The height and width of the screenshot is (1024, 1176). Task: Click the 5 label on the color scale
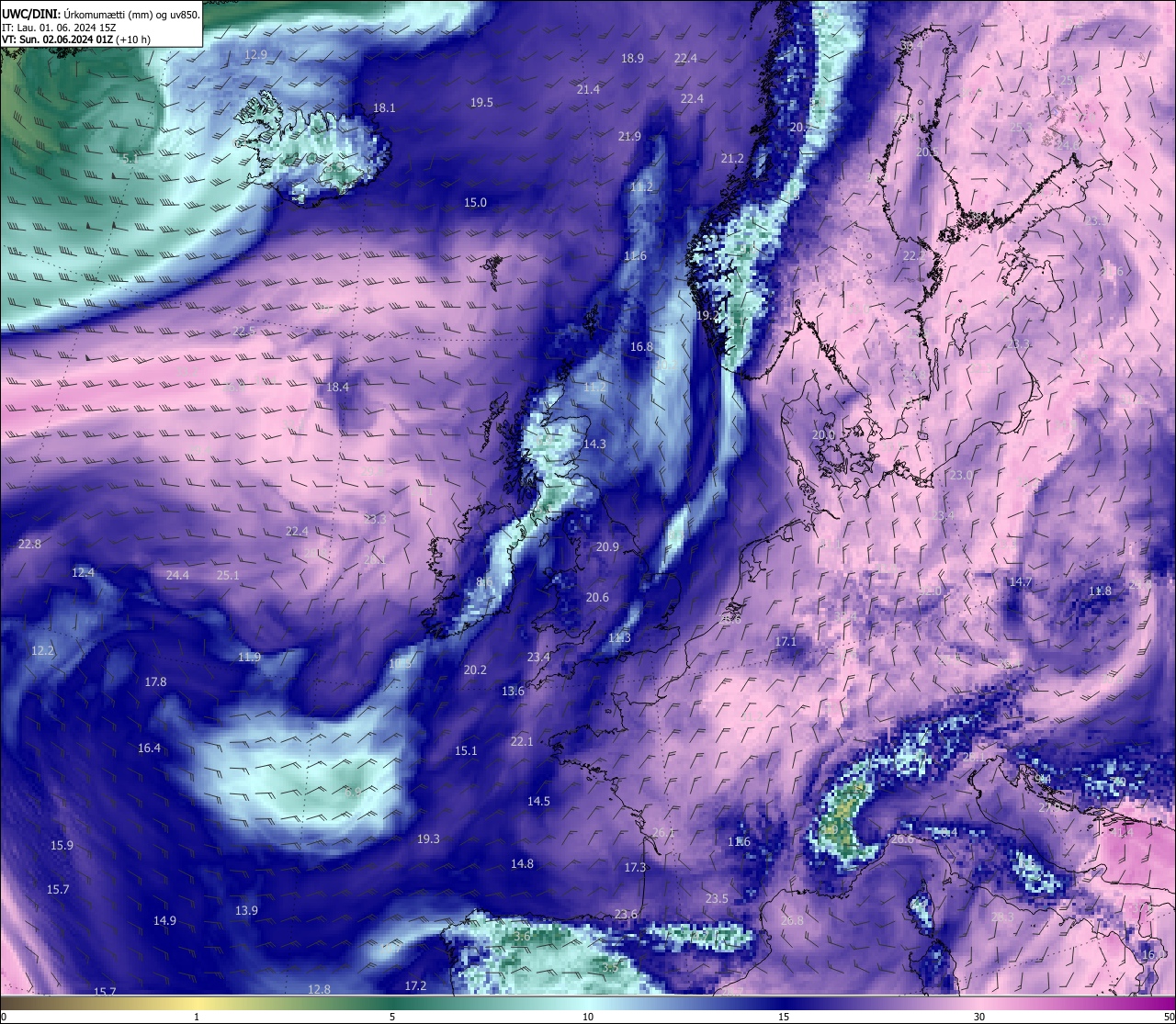[x=392, y=1017]
